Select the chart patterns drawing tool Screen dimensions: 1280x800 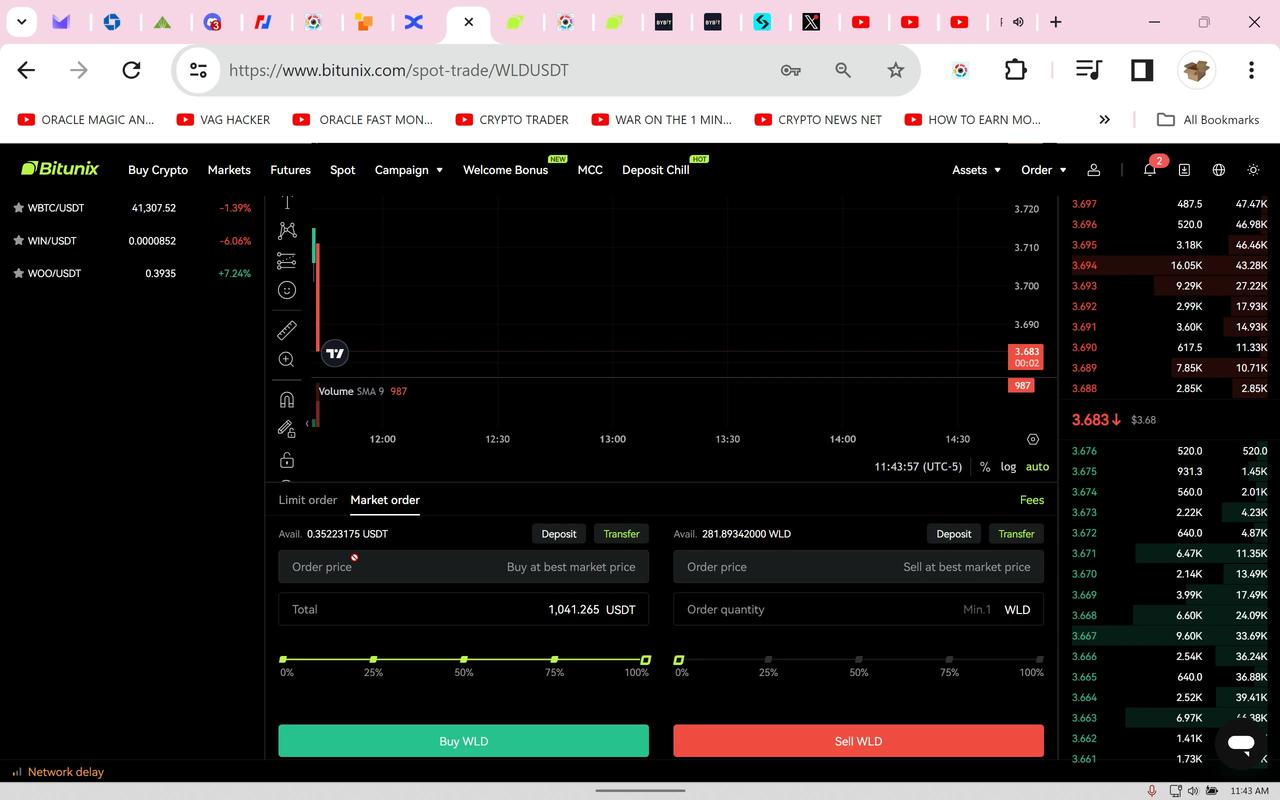click(x=287, y=230)
